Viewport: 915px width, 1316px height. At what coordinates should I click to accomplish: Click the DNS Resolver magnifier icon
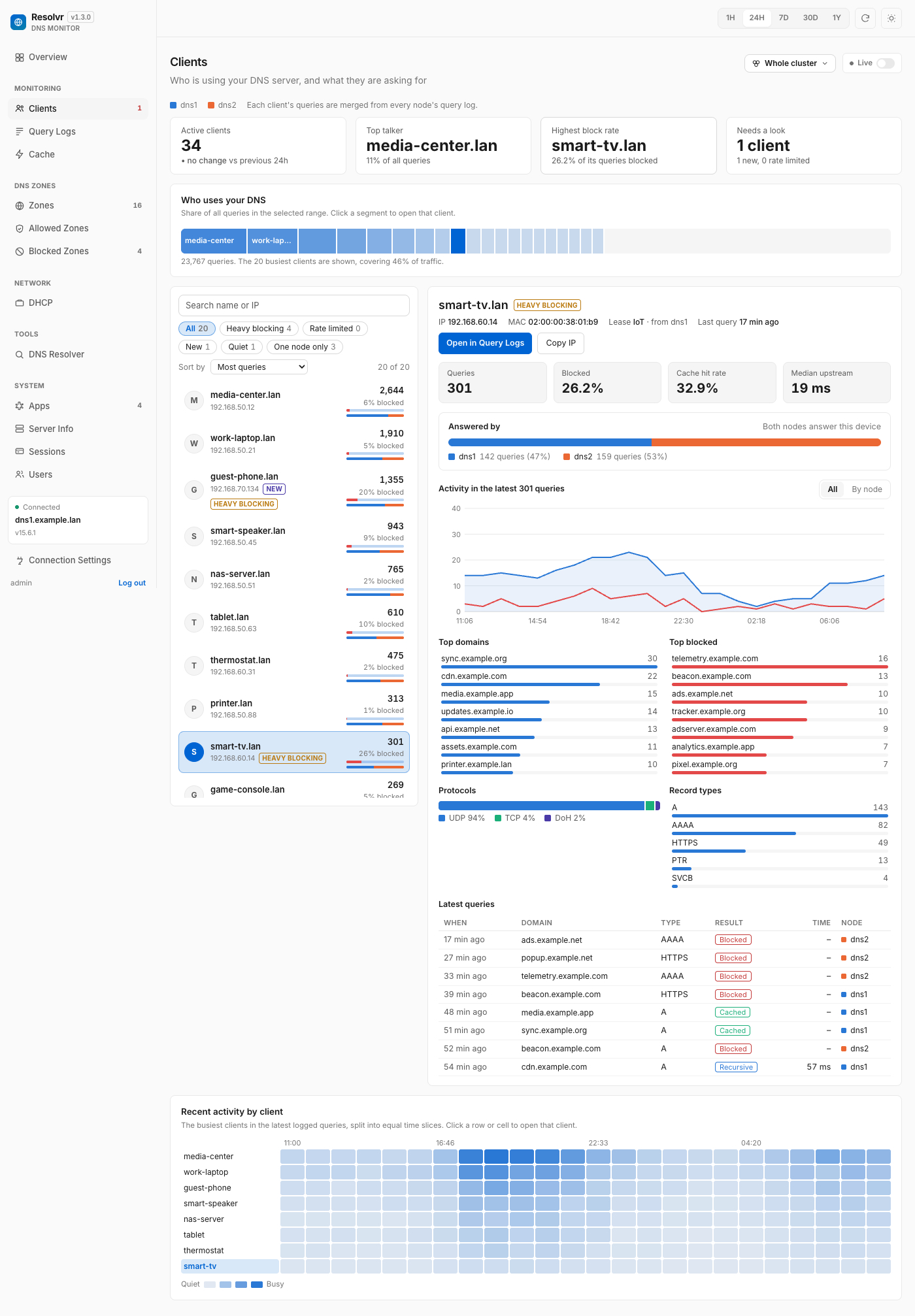coord(20,354)
